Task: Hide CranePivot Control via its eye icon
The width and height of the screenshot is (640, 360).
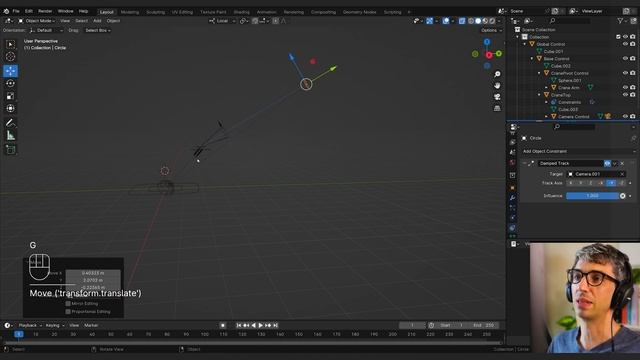Action: coord(625,73)
